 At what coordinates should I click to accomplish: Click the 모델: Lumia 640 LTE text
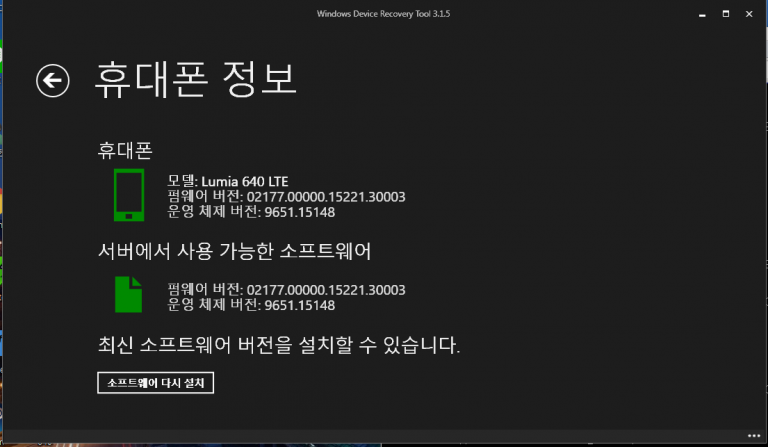[x=228, y=181]
